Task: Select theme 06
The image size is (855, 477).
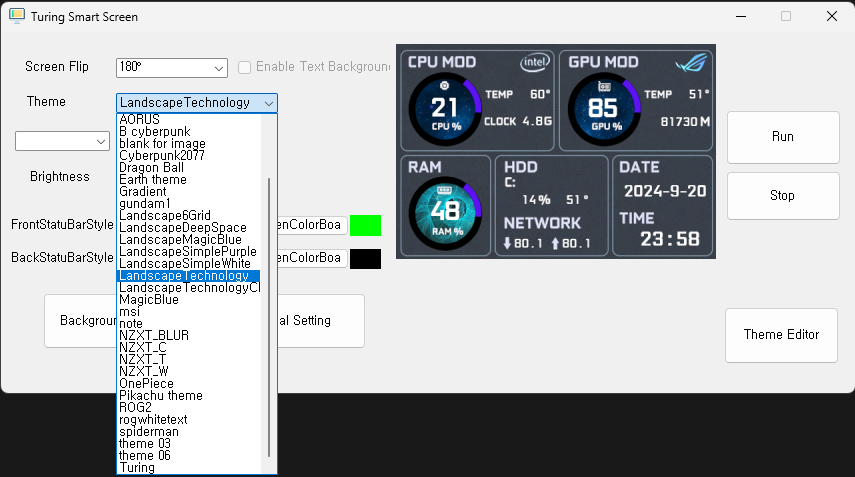Action: (x=189, y=455)
